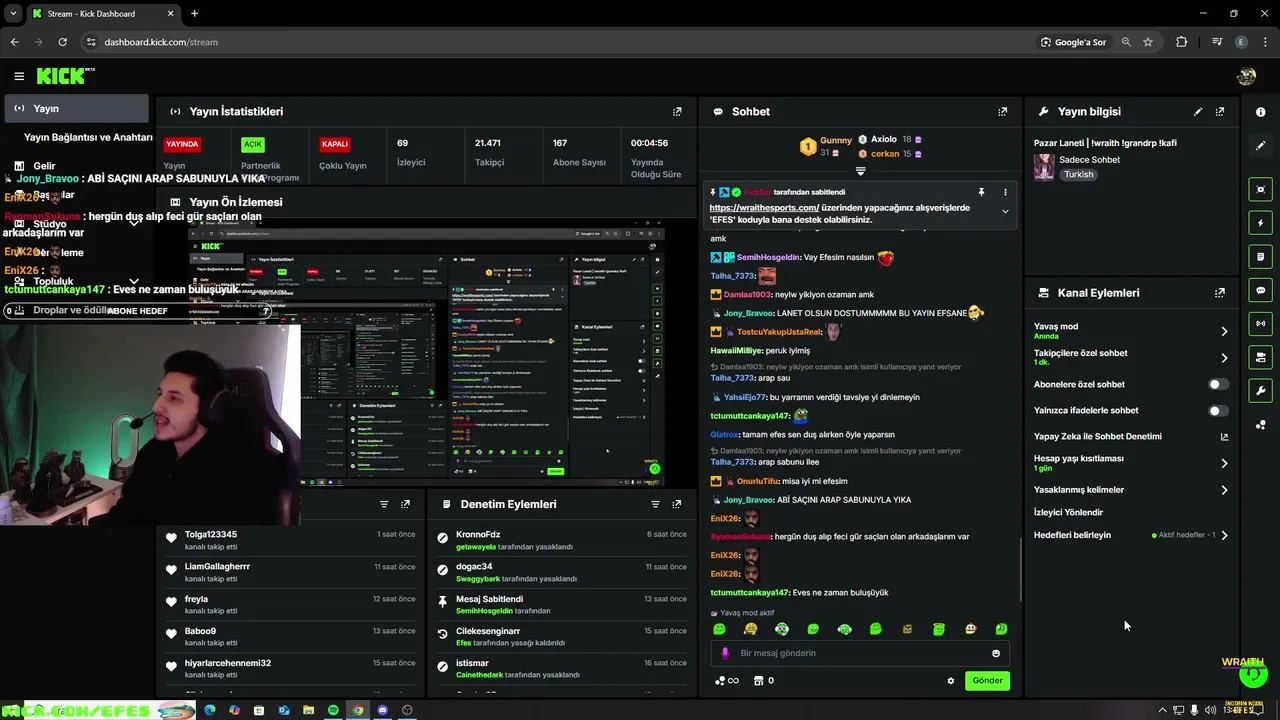Open Gelir in left navigation
1280x720 pixels.
[44, 166]
